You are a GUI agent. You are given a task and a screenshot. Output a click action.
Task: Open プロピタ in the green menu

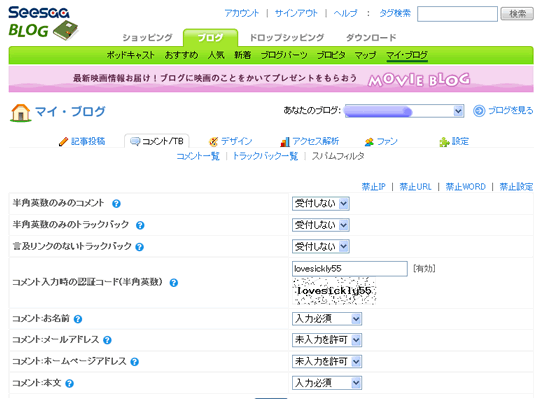(x=331, y=55)
